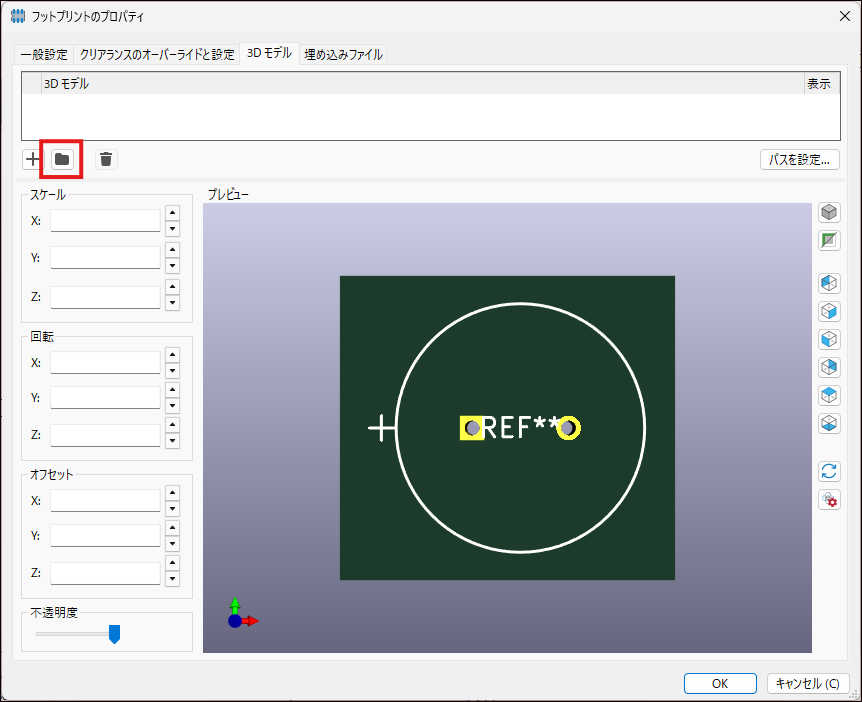Click the パスを設定... button
Image resolution: width=862 pixels, height=702 pixels.
[x=799, y=159]
